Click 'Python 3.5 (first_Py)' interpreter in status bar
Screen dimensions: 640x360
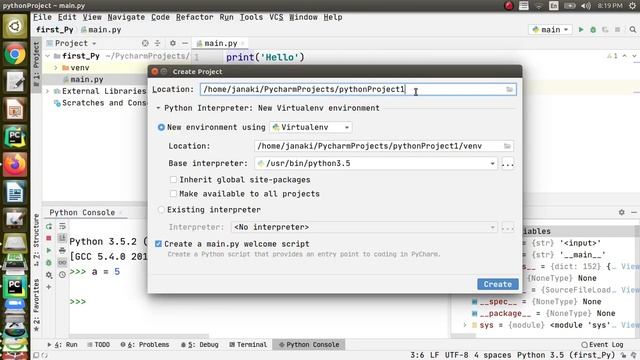[x=566, y=355]
